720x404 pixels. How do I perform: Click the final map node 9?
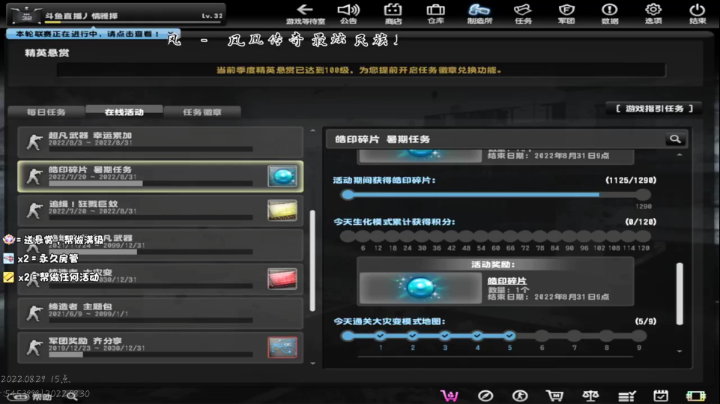[639, 336]
